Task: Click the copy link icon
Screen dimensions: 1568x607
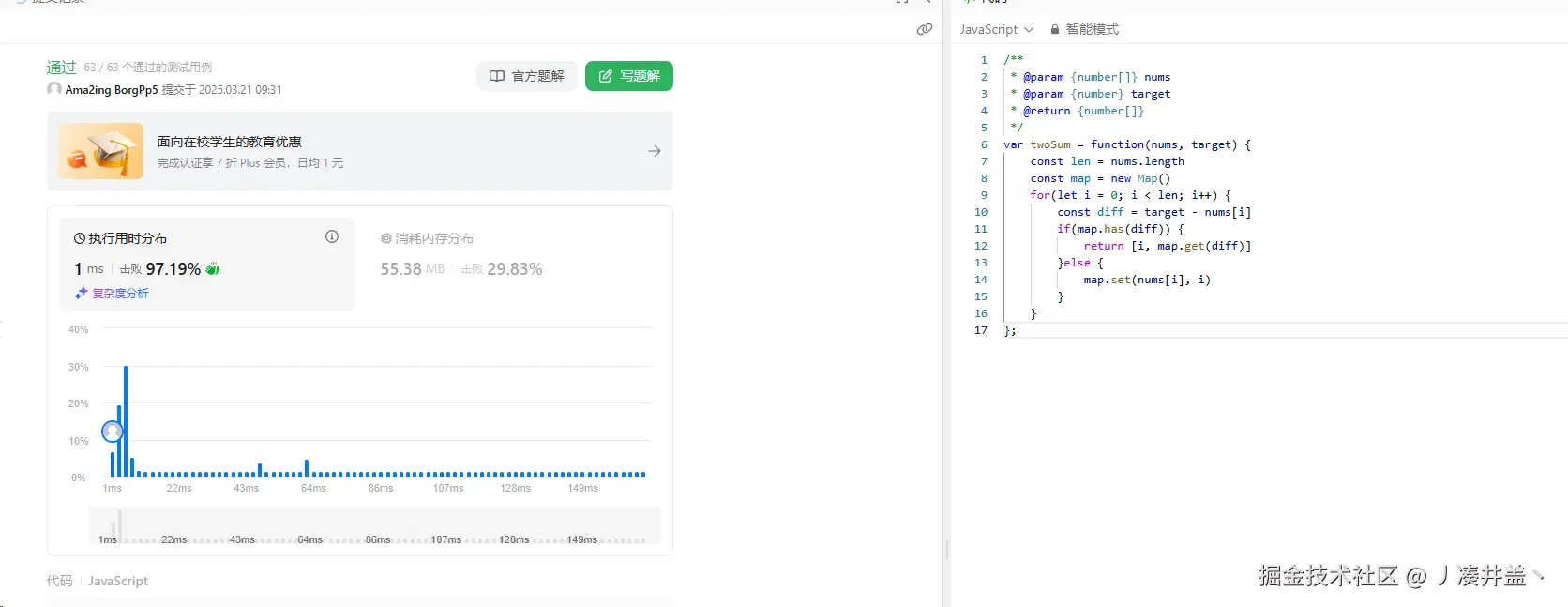Action: (x=924, y=29)
